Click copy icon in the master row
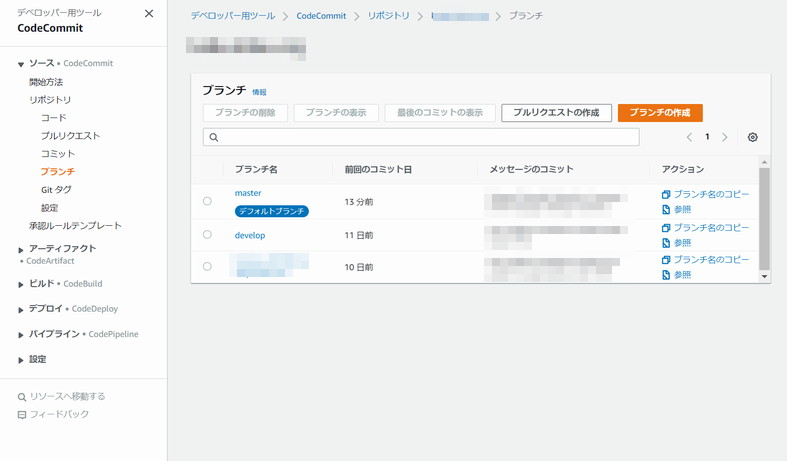Screen dimensions: 787x461 (666, 194)
